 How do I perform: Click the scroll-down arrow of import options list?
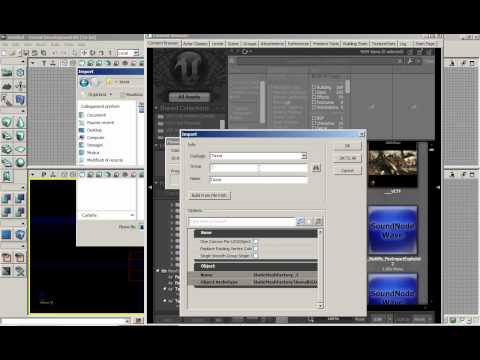pyautogui.click(x=321, y=305)
